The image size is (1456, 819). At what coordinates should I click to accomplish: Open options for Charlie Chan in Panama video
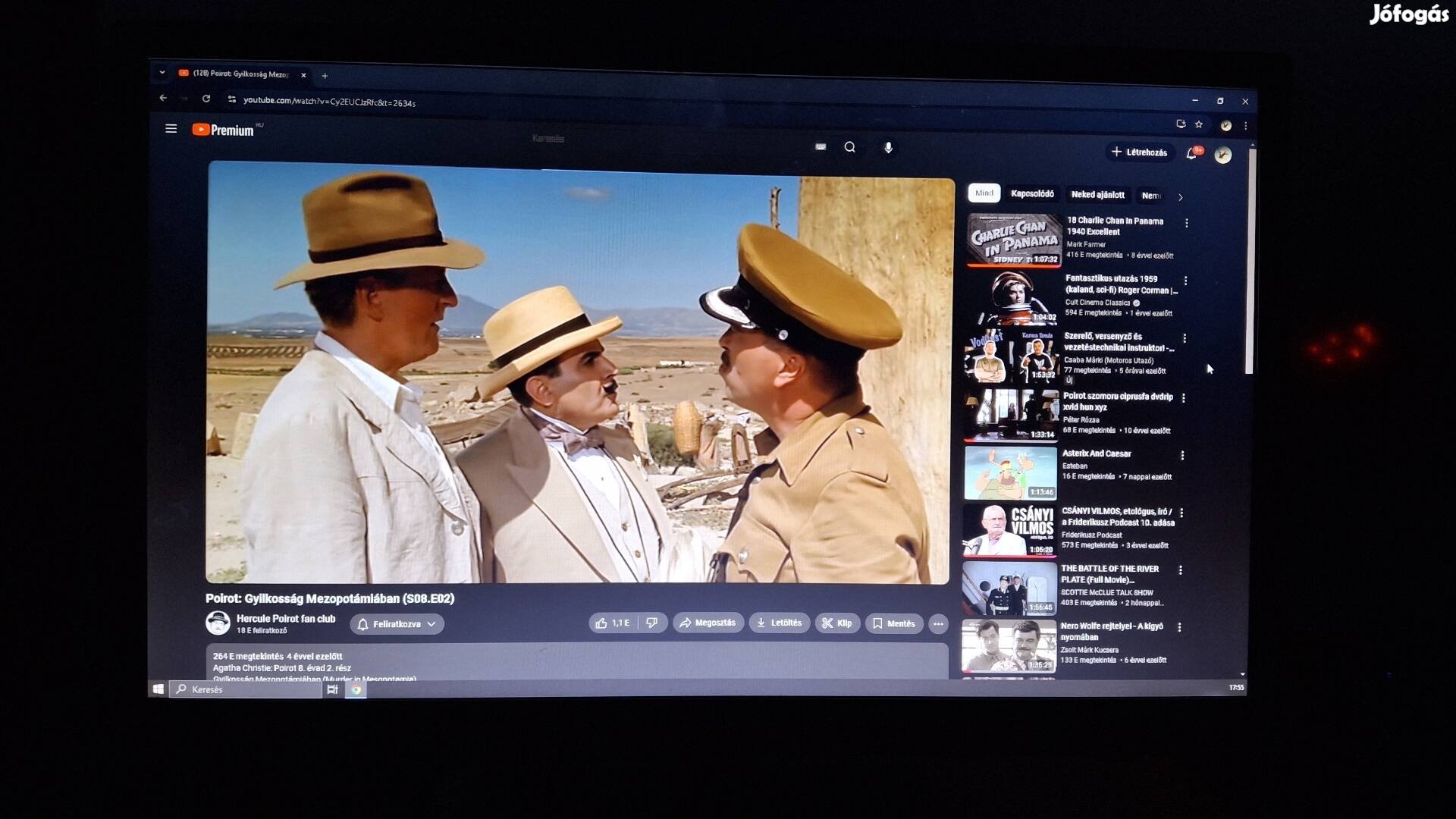(1187, 224)
